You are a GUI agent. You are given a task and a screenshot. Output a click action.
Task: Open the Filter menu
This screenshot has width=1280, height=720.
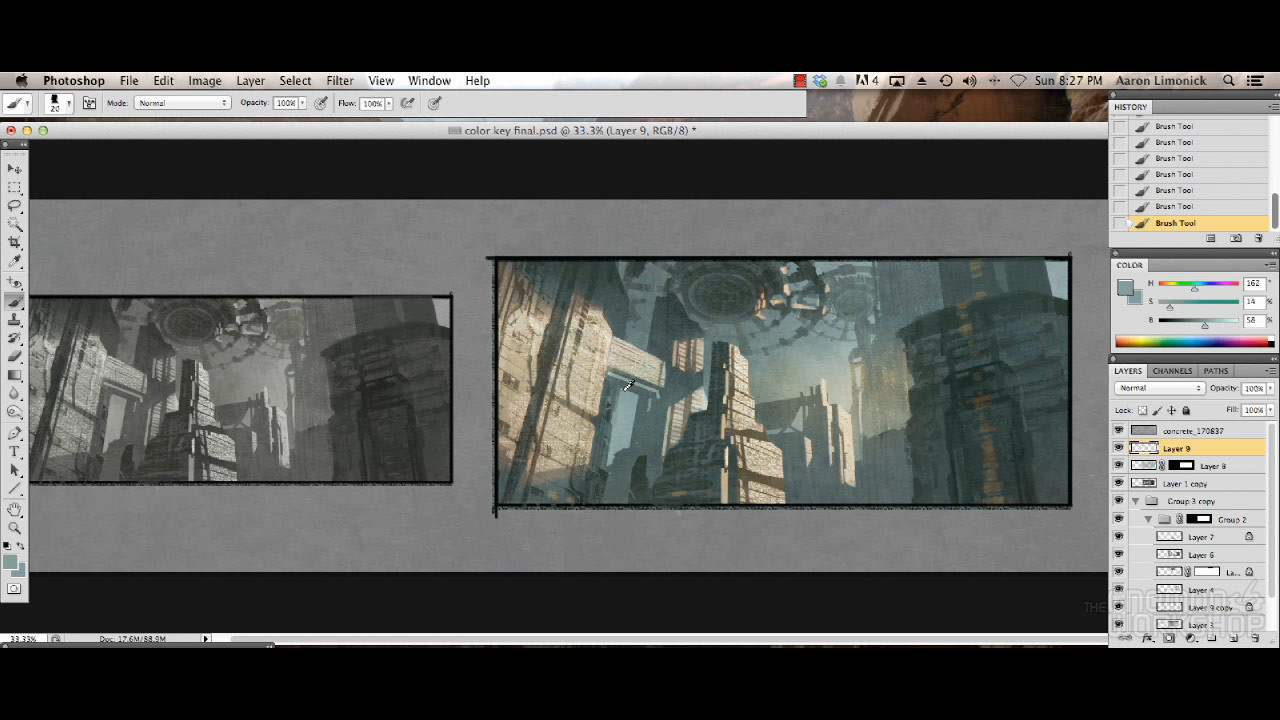click(340, 81)
